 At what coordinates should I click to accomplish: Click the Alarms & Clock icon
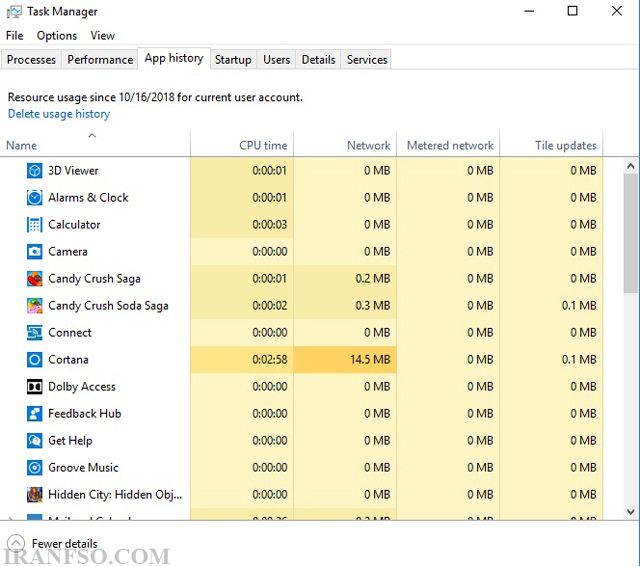(x=34, y=198)
